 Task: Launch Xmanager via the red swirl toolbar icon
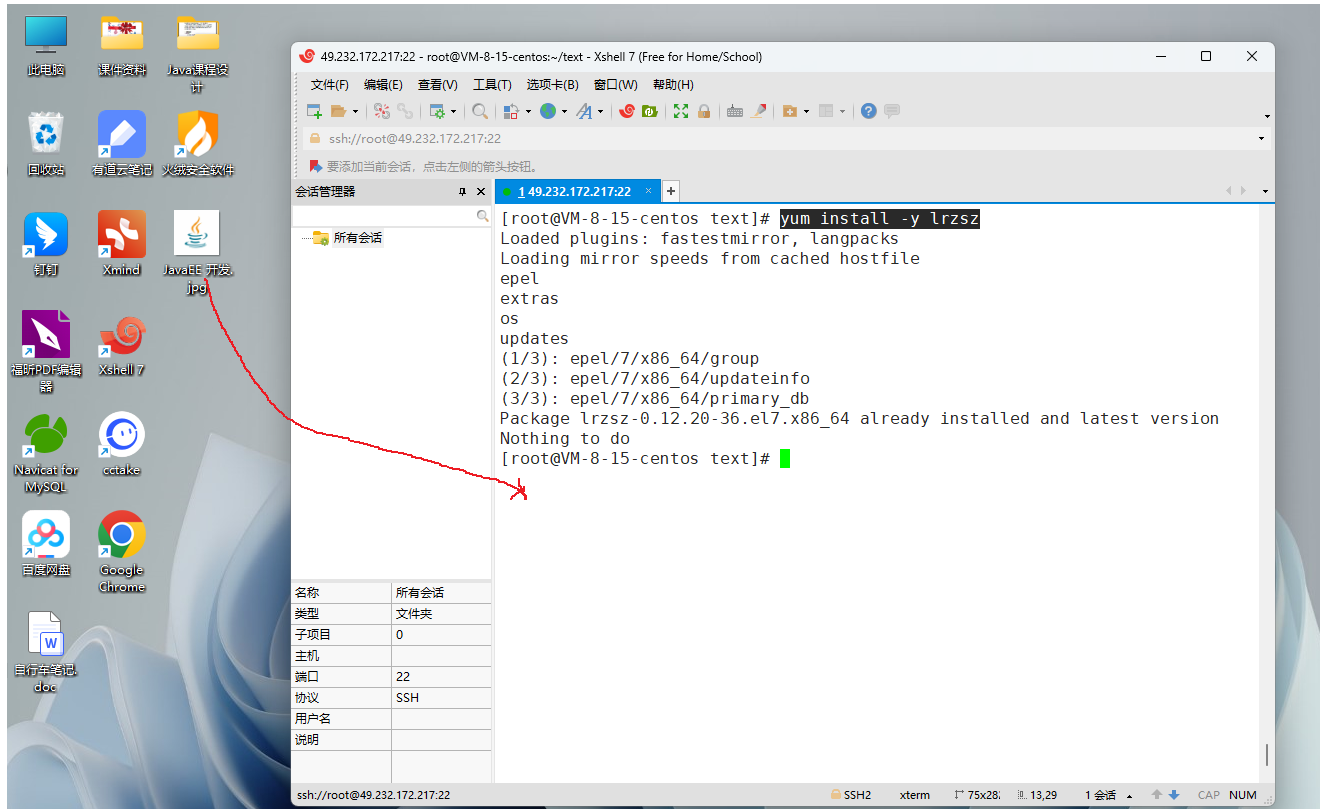point(627,111)
